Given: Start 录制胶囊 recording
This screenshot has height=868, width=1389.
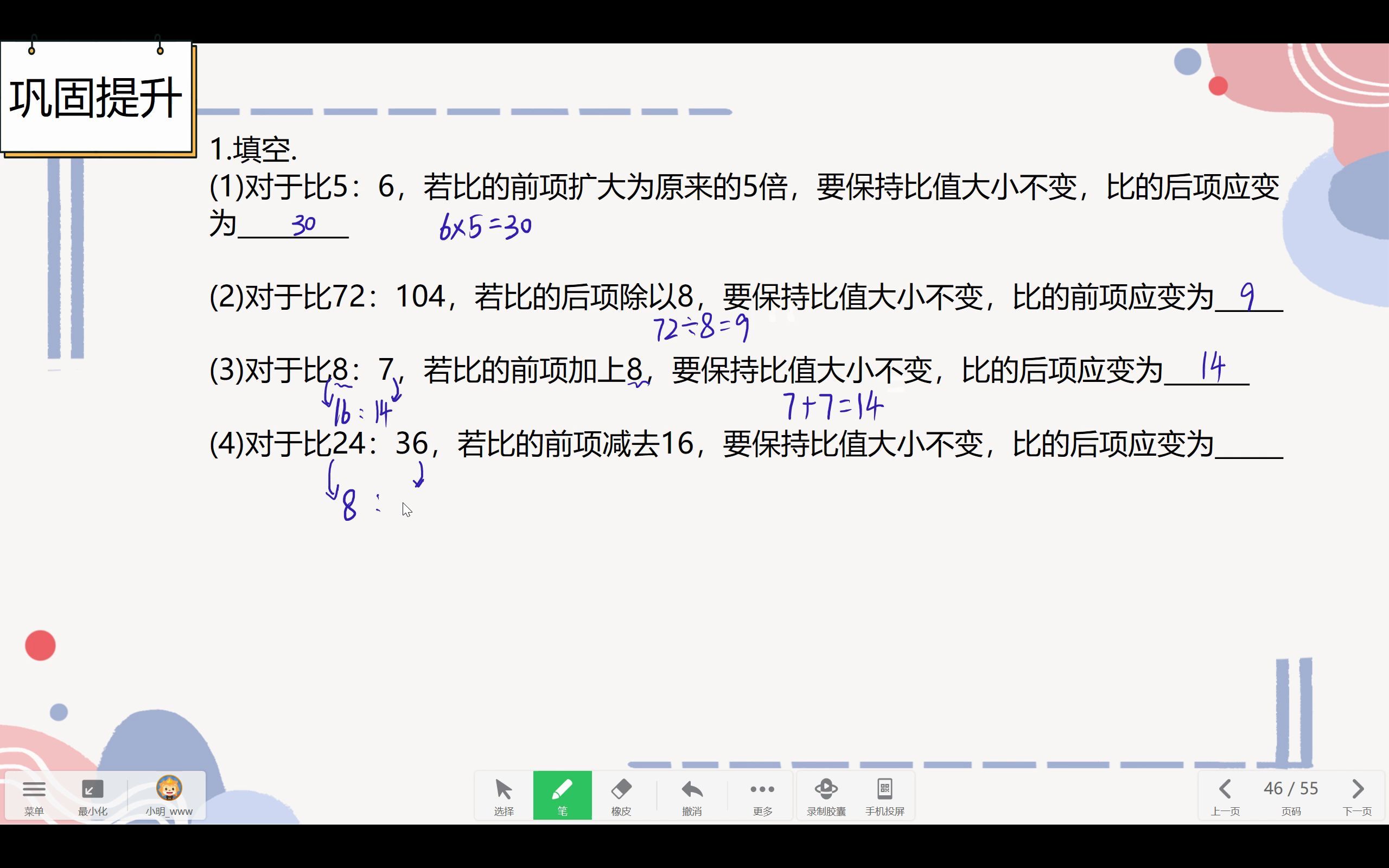Looking at the screenshot, I should 826,796.
